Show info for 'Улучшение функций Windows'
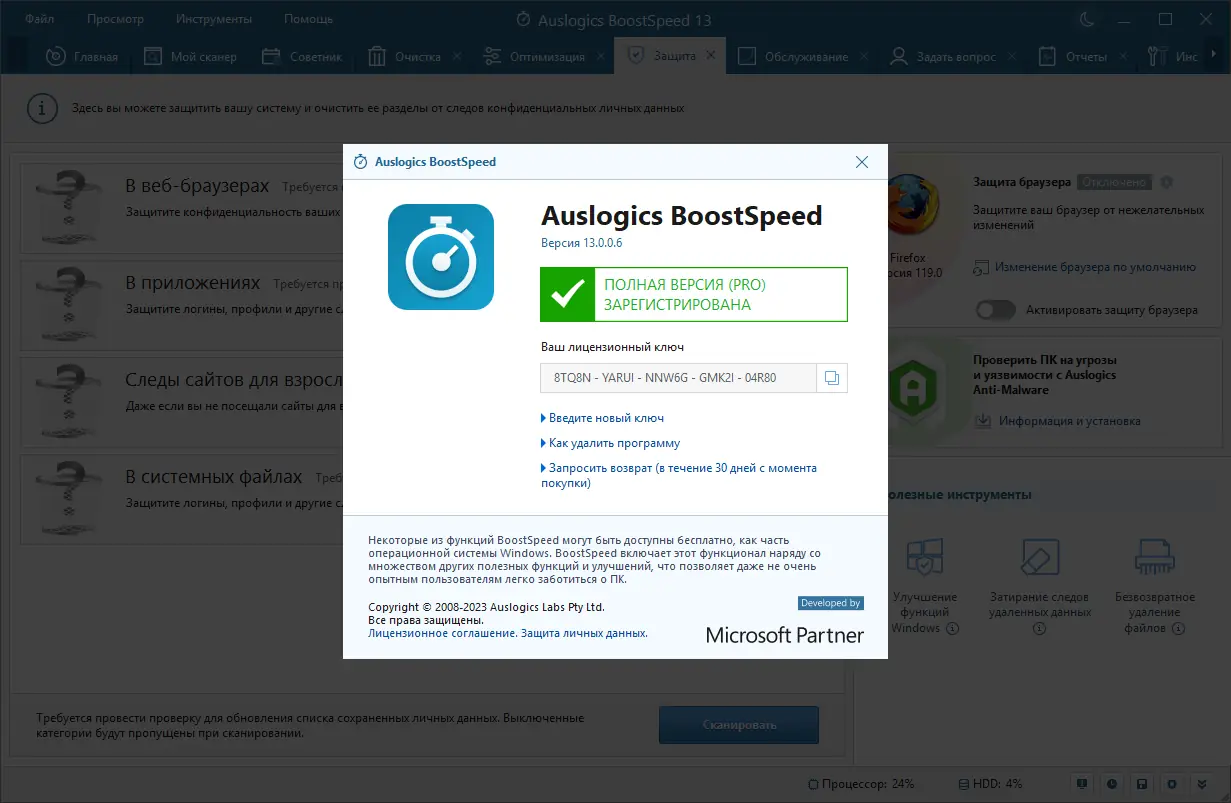Image resolution: width=1231 pixels, height=803 pixels. (x=952, y=628)
